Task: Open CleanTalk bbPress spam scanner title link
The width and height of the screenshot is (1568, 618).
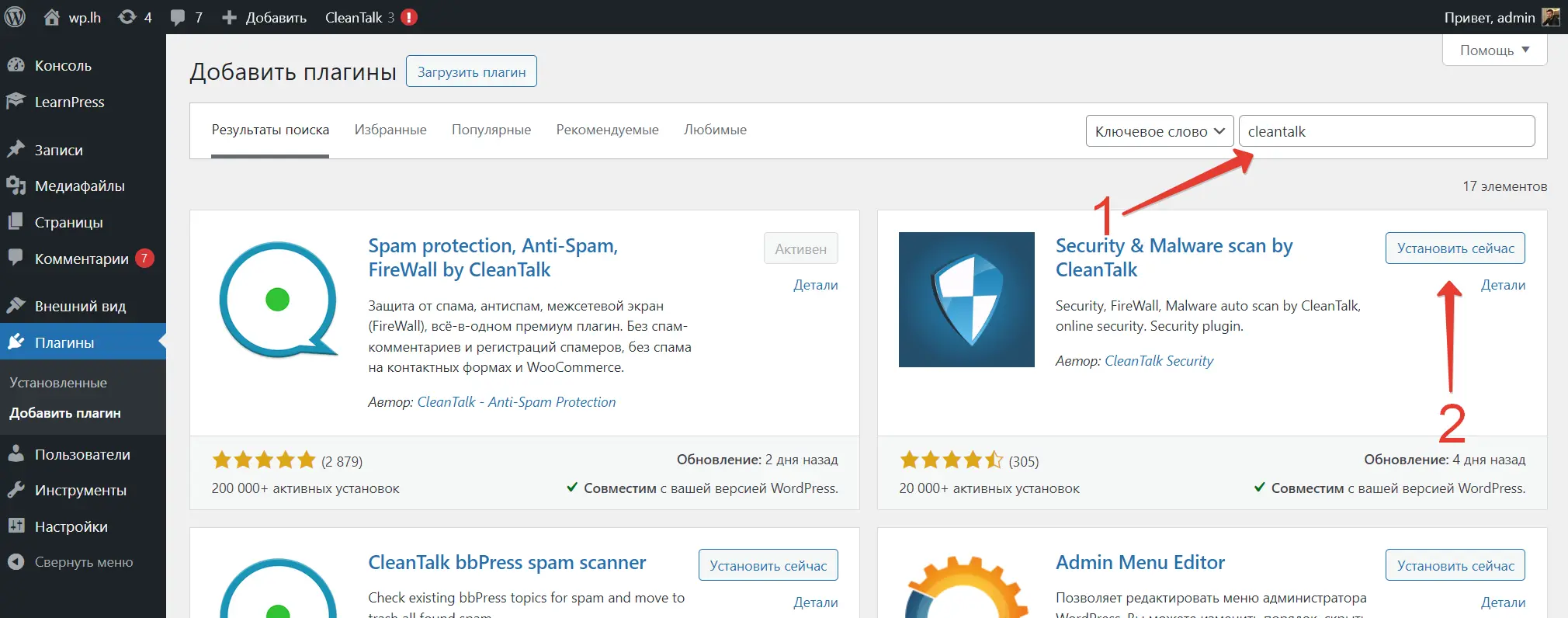Action: click(x=507, y=563)
